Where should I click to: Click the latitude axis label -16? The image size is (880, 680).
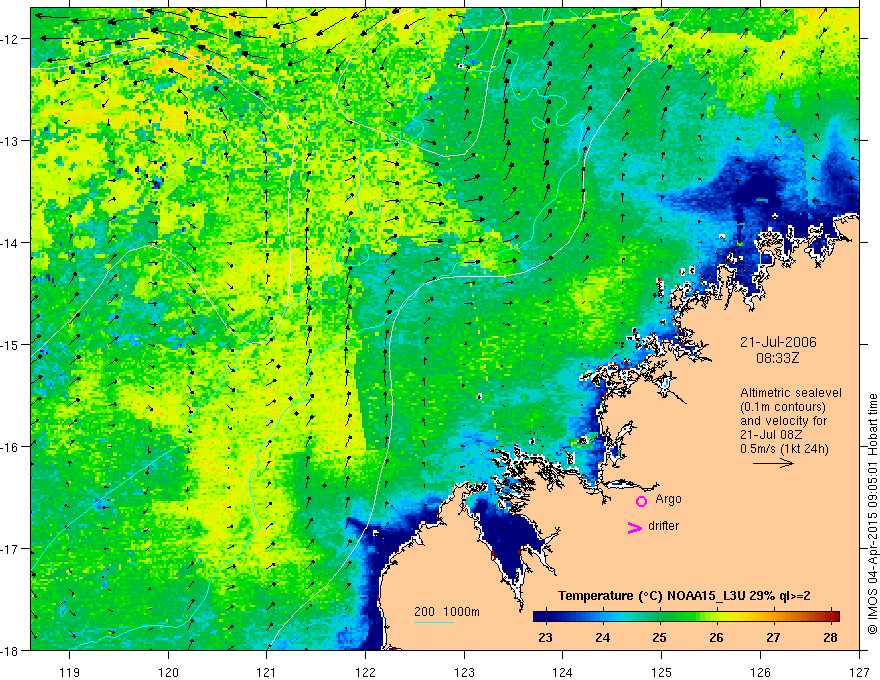click(x=11, y=447)
